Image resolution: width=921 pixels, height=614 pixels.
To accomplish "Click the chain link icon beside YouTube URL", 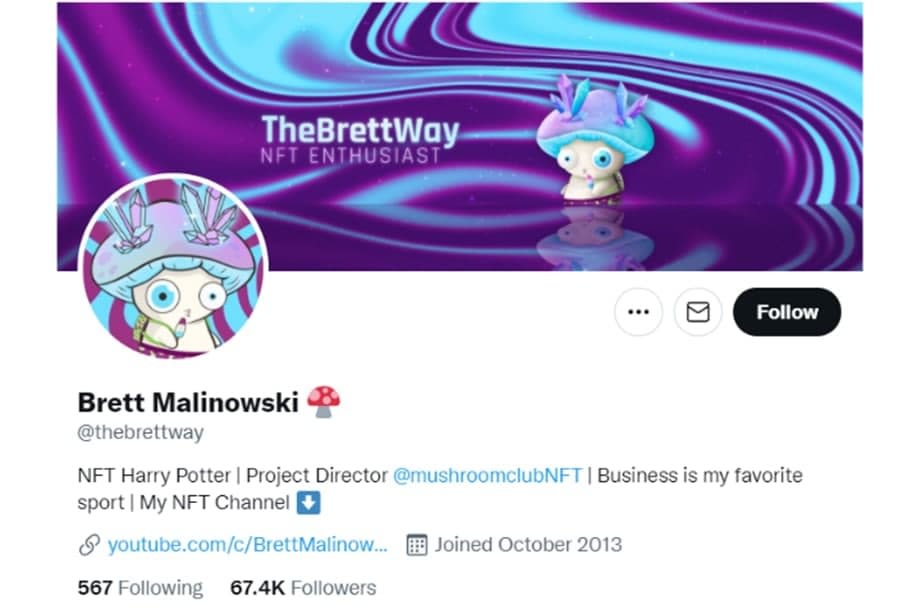I will pos(89,545).
